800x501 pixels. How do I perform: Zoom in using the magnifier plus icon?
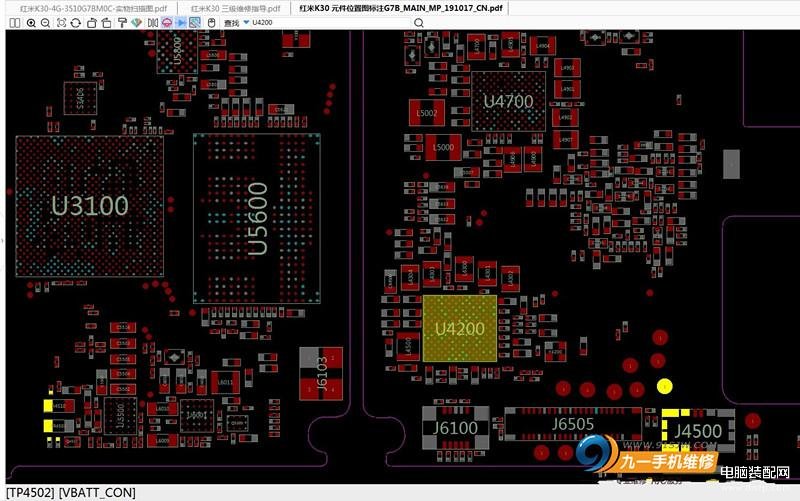click(31, 22)
